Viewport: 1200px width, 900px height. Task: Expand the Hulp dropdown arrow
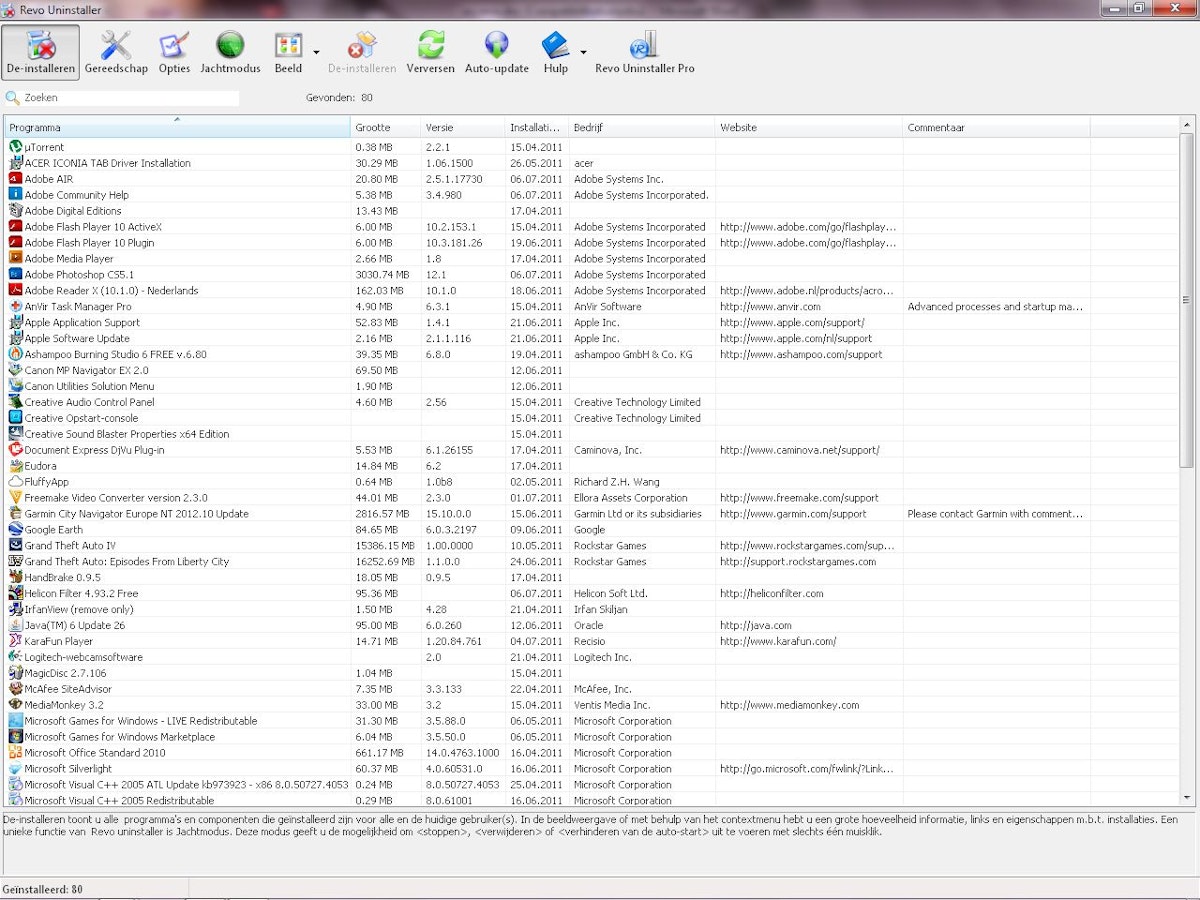pos(583,52)
